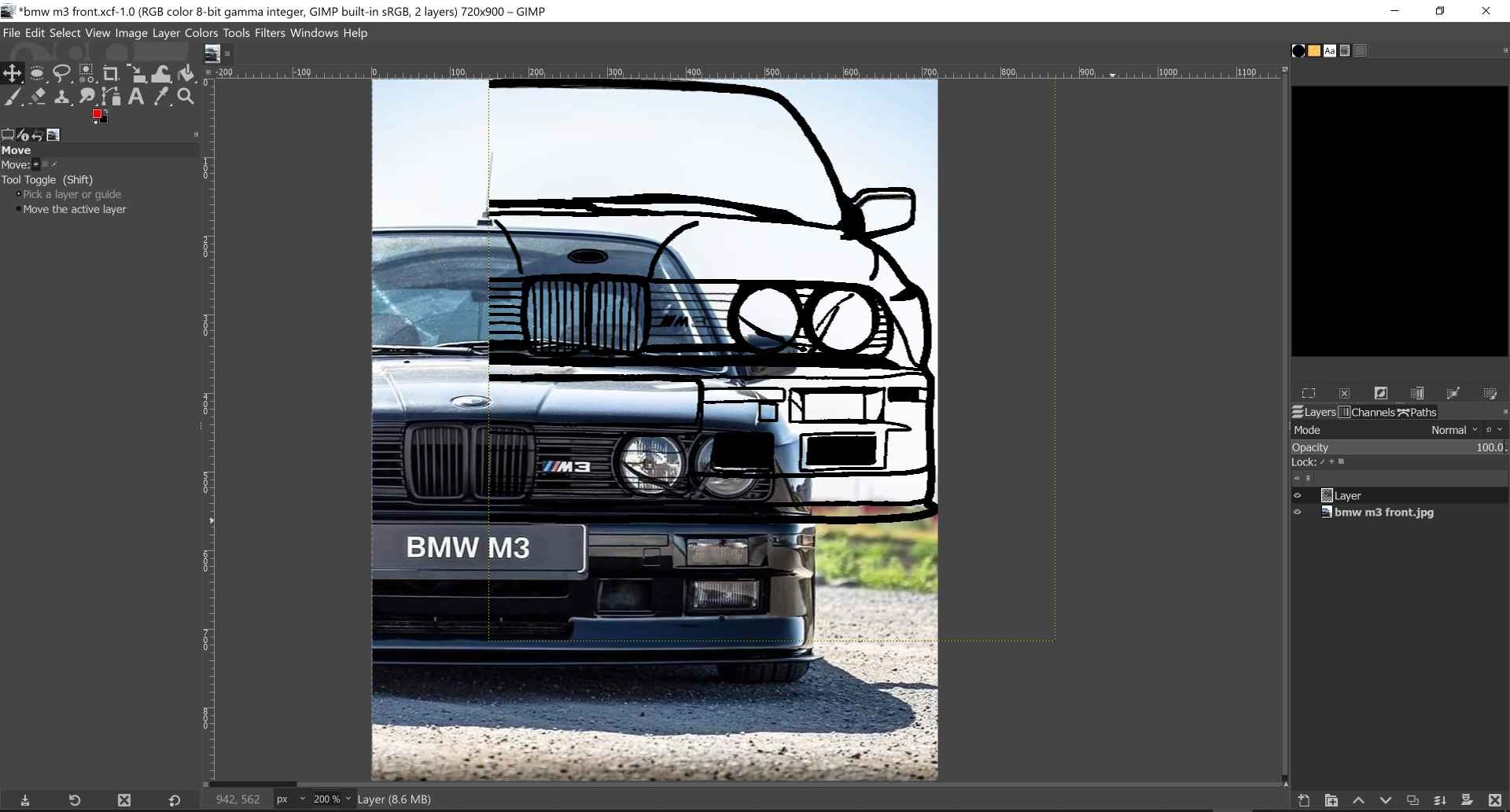This screenshot has width=1510, height=812.
Task: Click the black background color swatch
Action: point(104,119)
